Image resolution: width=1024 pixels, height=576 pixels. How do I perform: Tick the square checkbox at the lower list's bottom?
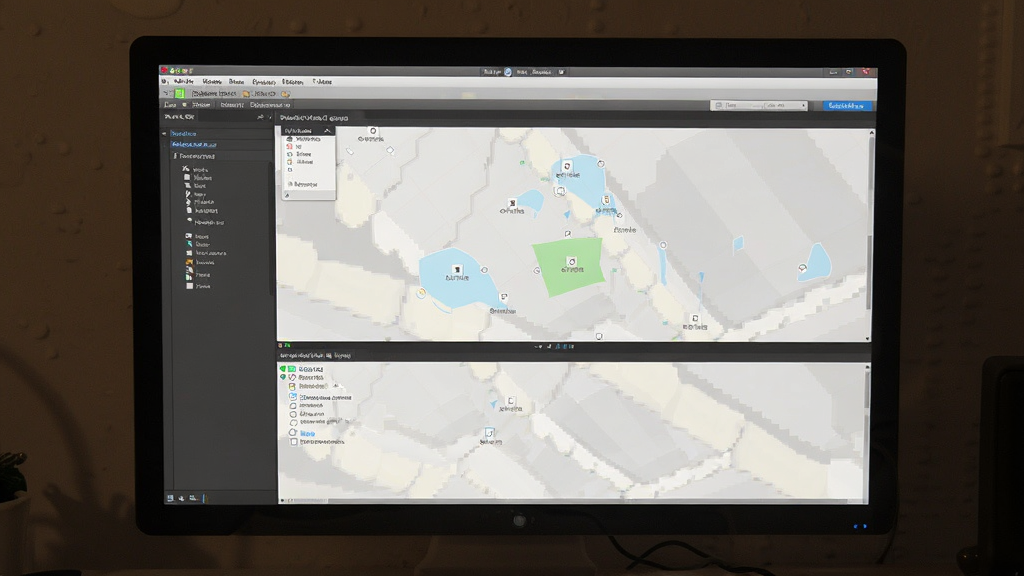click(294, 442)
